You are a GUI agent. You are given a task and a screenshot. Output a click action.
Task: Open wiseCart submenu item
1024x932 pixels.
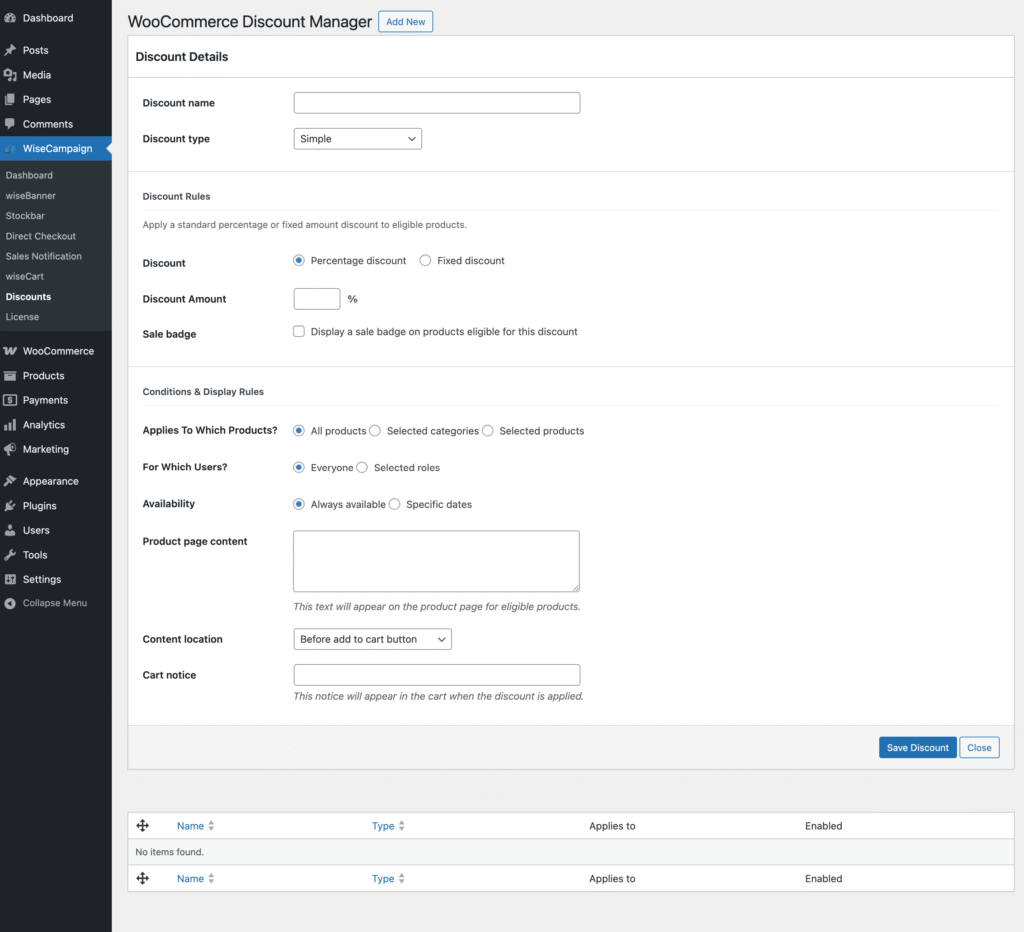click(x=25, y=276)
